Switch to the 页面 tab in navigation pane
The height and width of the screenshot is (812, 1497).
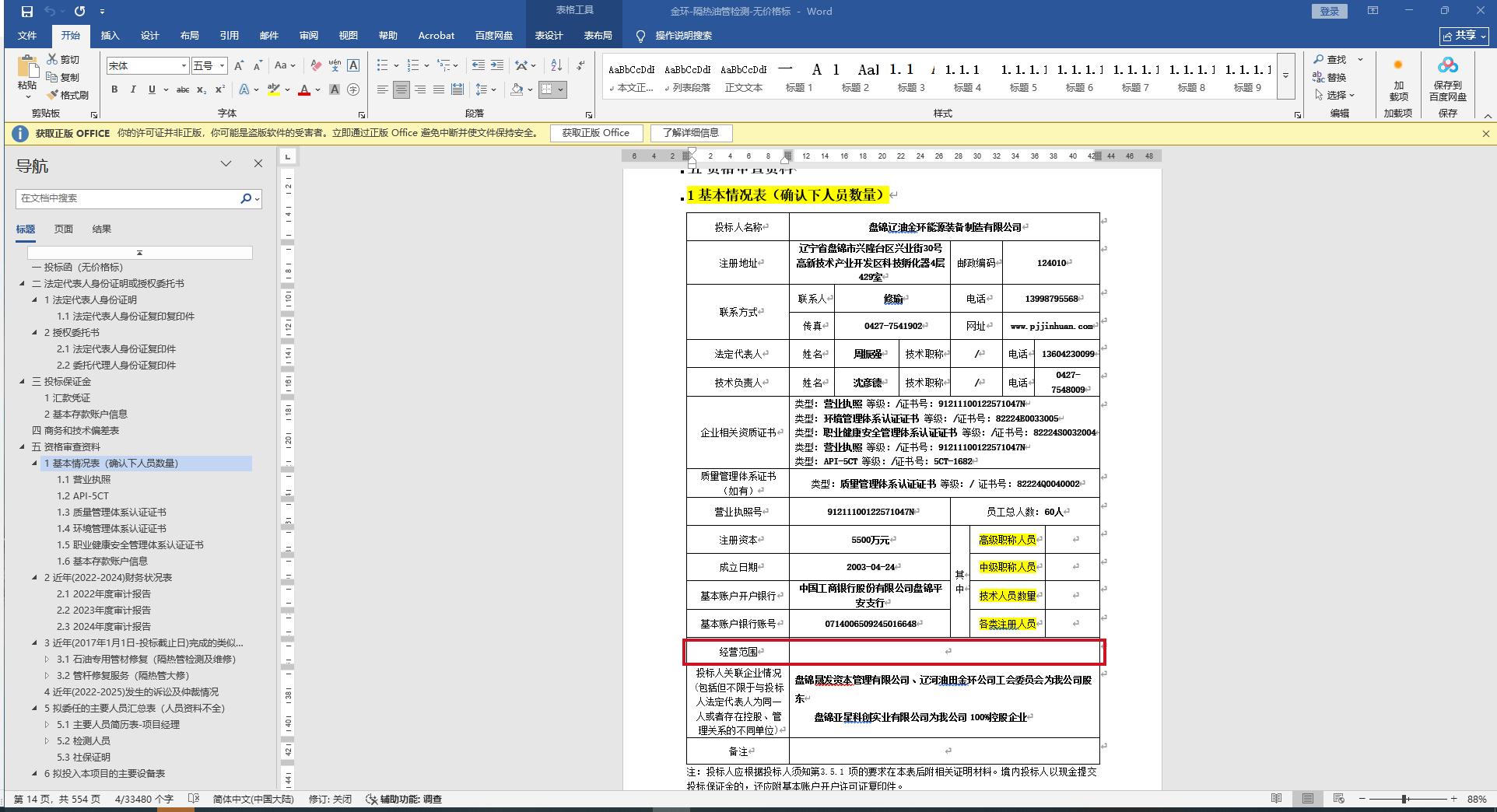coord(64,229)
